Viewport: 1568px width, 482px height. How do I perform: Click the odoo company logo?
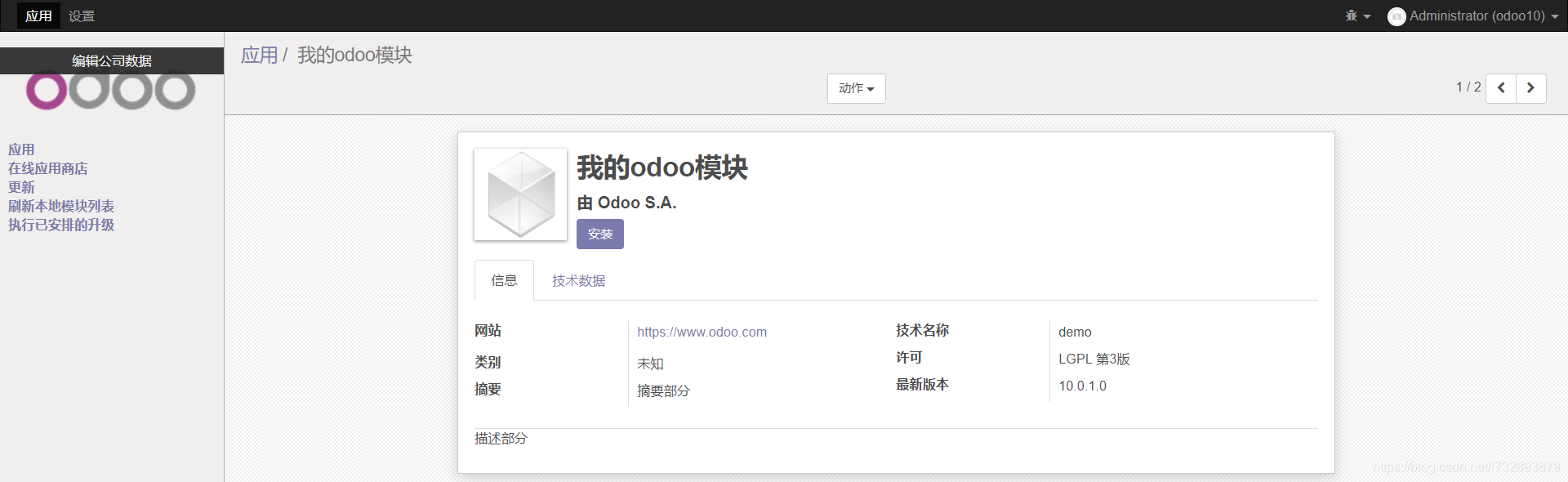111,91
